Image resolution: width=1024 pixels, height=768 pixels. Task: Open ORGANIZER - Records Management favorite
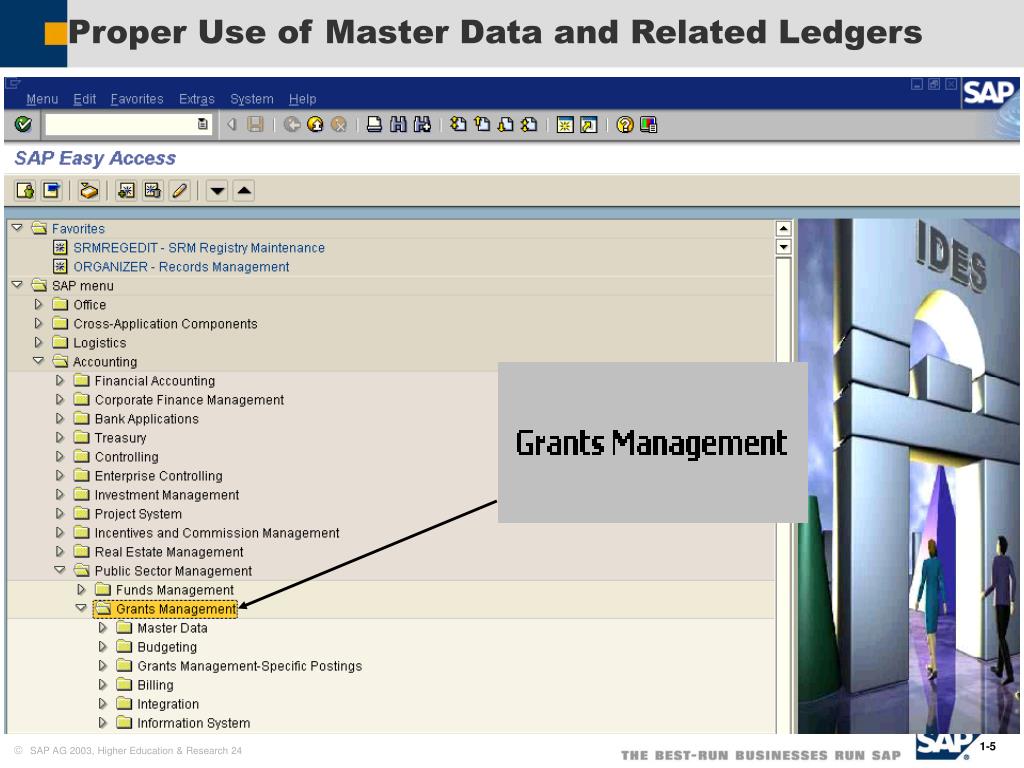click(181, 266)
